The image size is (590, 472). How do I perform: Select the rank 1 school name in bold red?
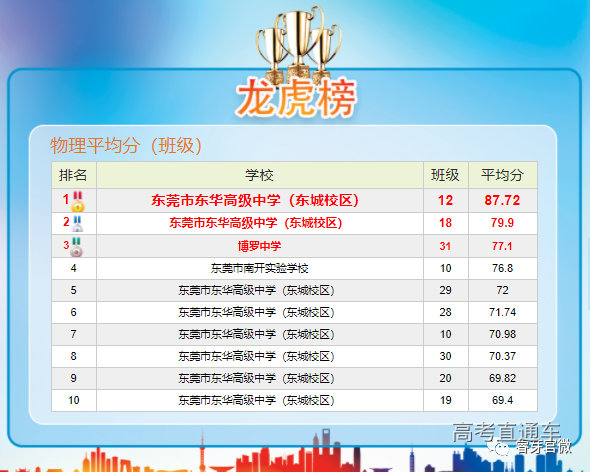255,200
